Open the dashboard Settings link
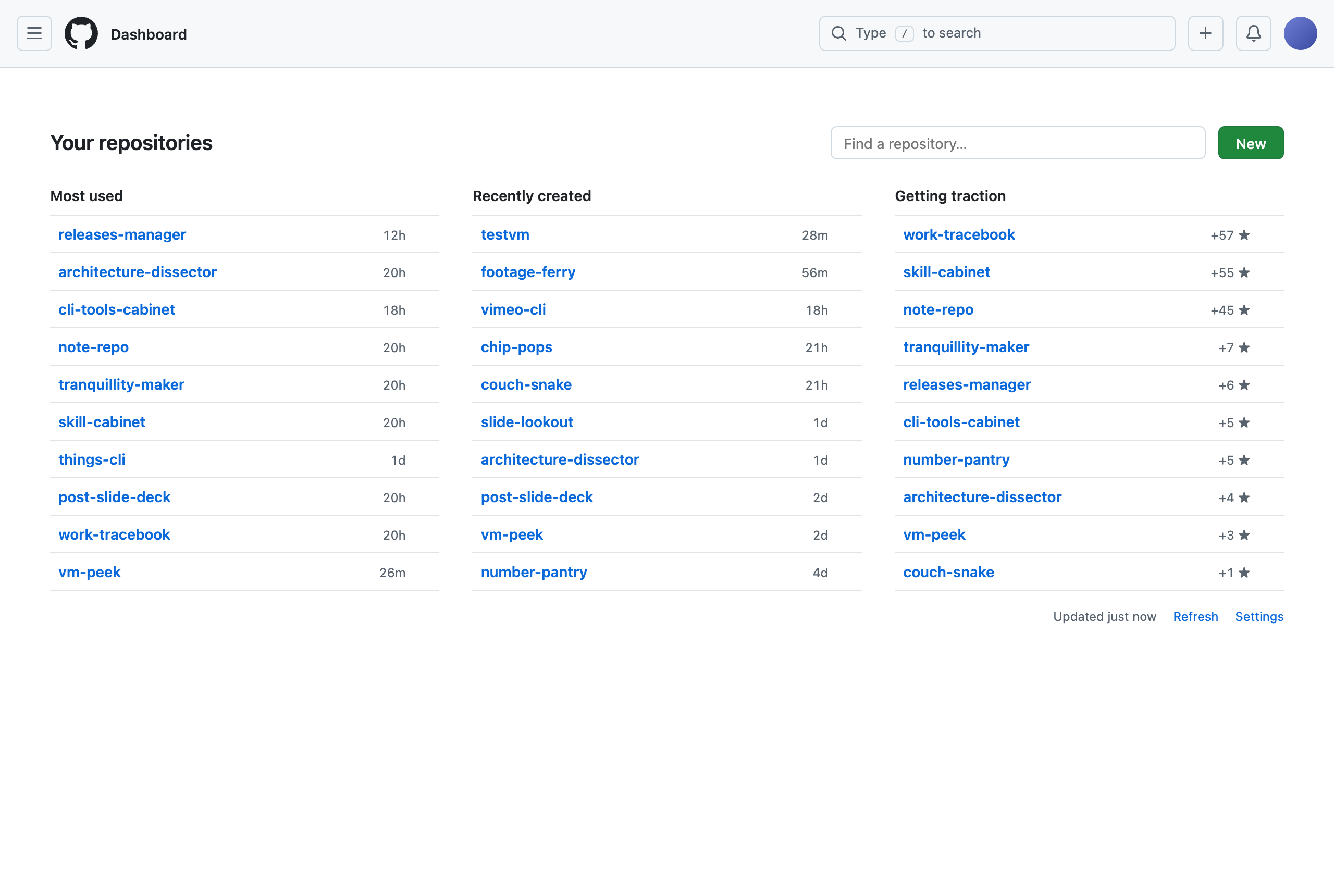Viewport: 1334px width, 896px height. [x=1259, y=617]
